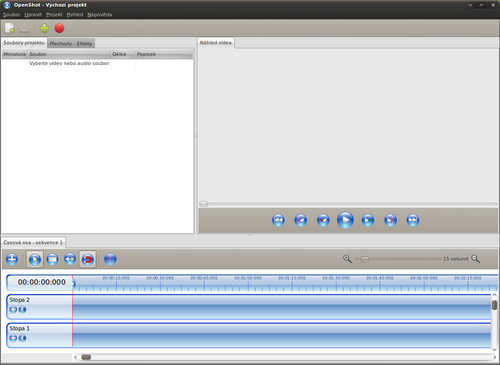The image size is (500, 365).
Task: Add a marker with the purple icon
Action: click(110, 259)
